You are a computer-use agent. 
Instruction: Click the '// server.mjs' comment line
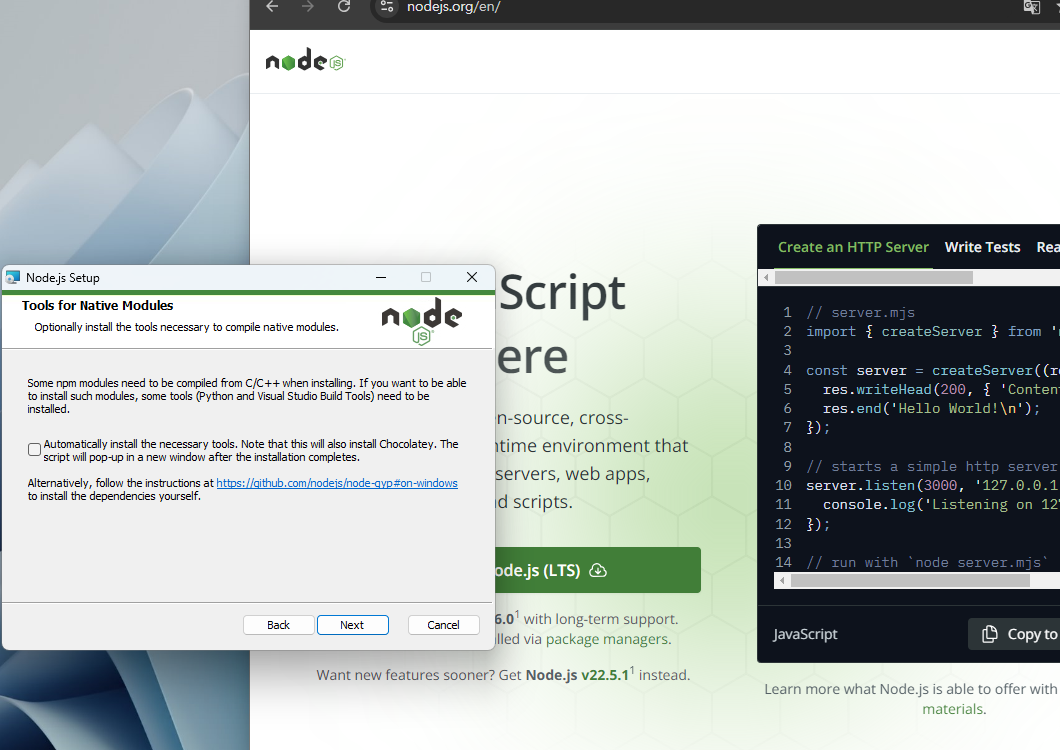(x=860, y=312)
